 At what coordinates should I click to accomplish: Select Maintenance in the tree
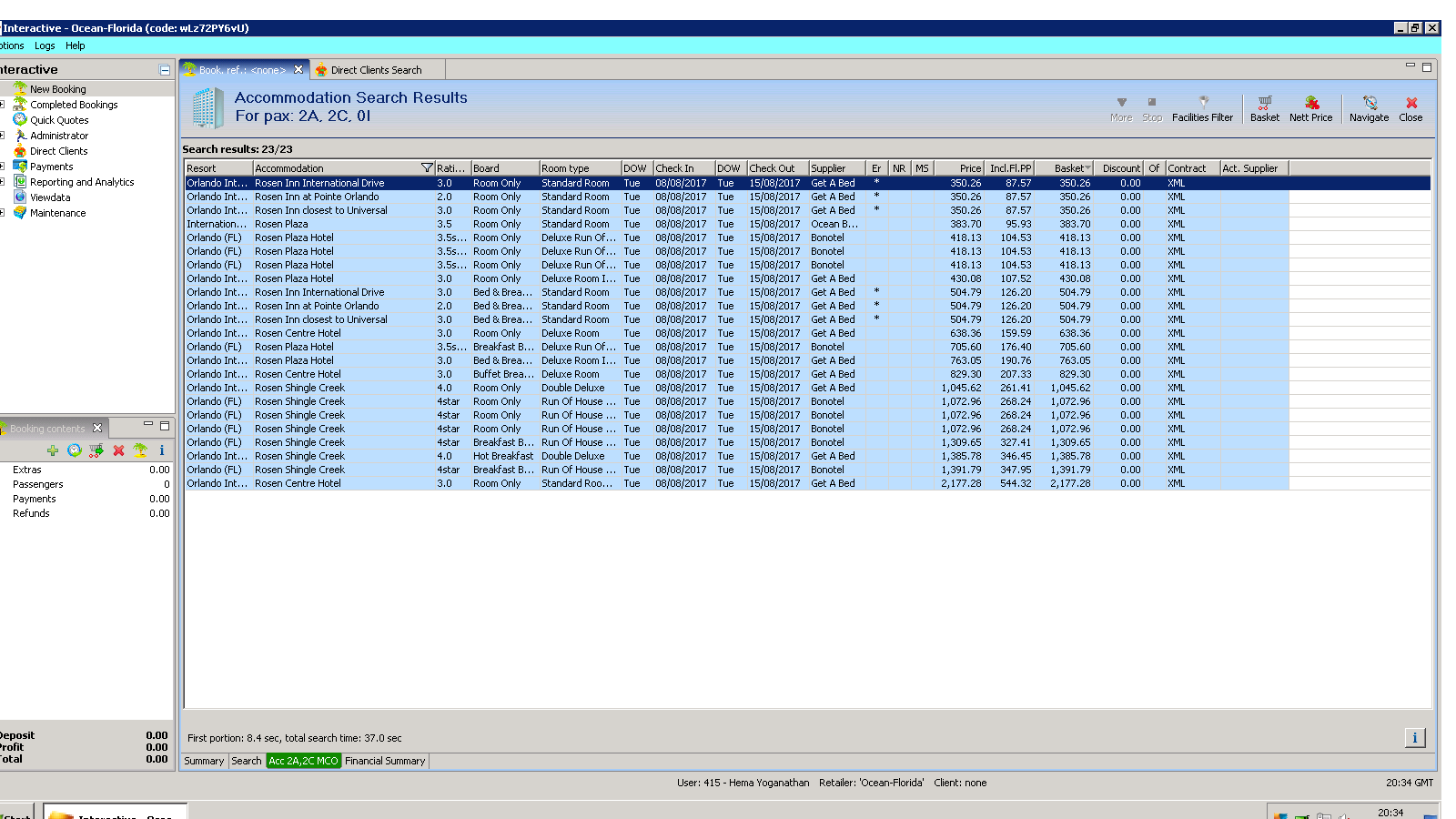click(58, 213)
